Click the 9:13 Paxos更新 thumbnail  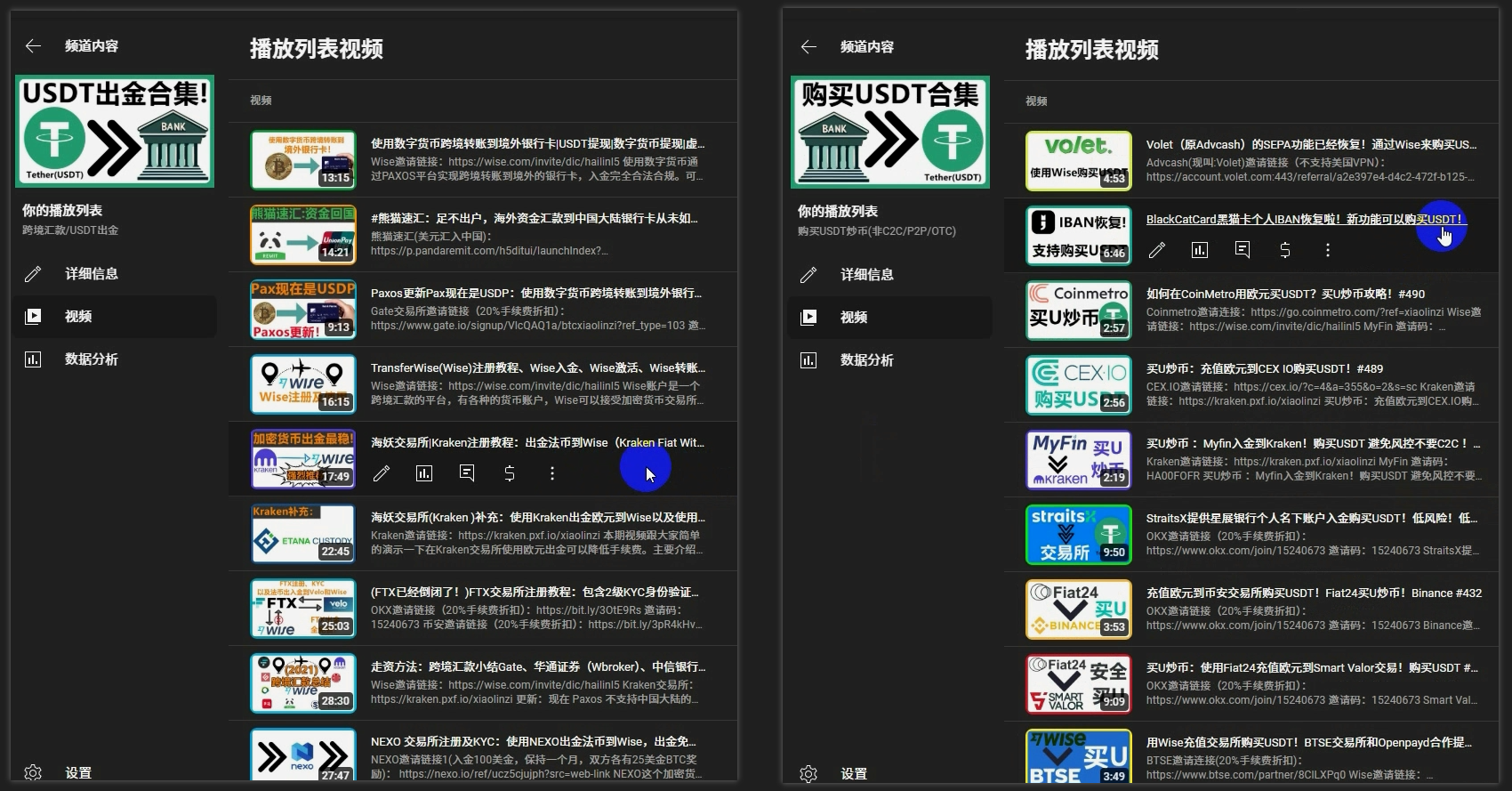click(x=303, y=310)
